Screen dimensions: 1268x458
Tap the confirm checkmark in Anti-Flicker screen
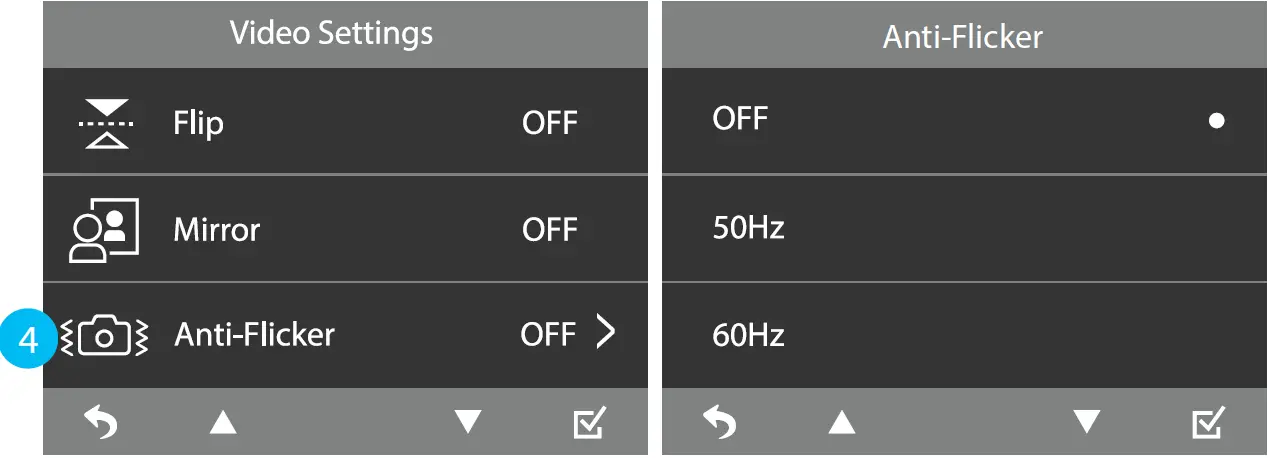(x=1207, y=423)
